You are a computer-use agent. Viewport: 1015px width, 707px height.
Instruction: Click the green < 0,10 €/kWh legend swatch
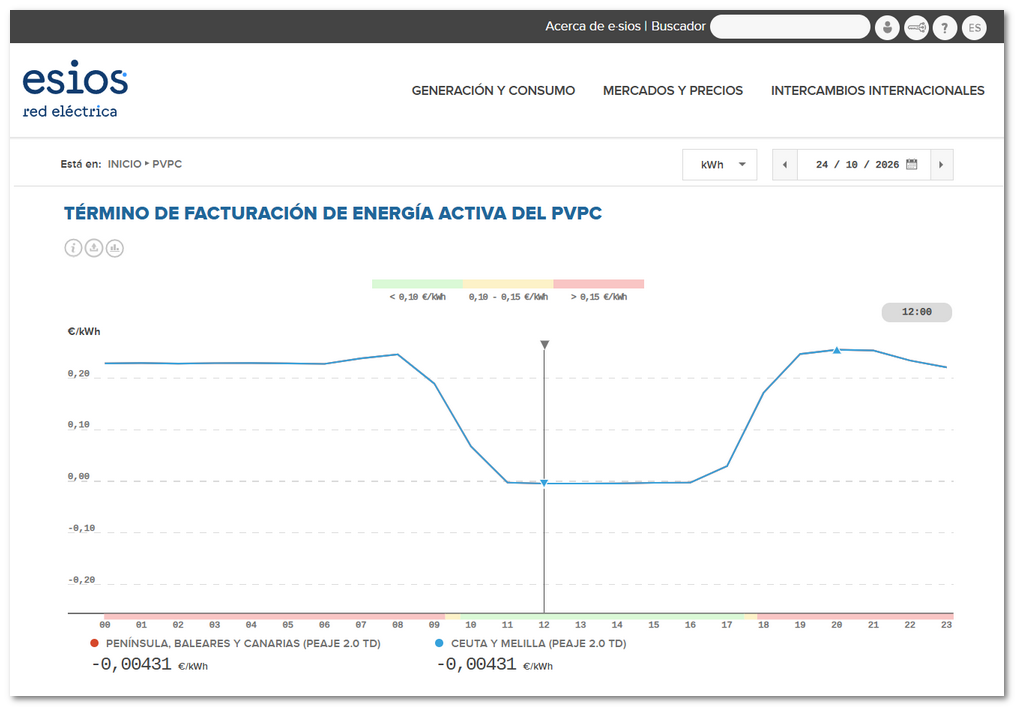coord(418,284)
